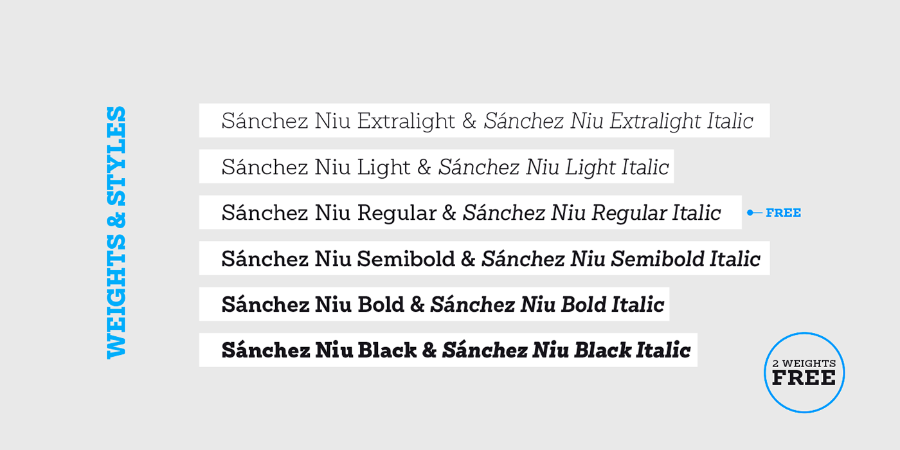Pick the upright "Sánchez Niu Regular" sample
Image resolution: width=900 pixels, height=450 pixels.
click(328, 213)
